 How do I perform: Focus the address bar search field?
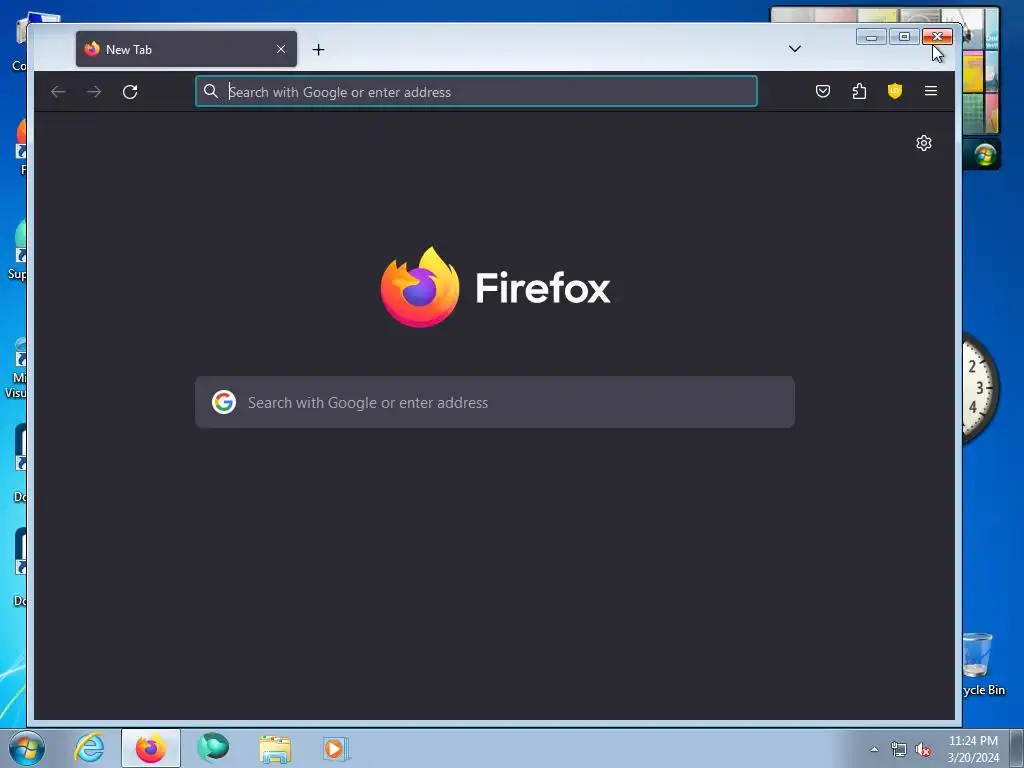click(476, 91)
